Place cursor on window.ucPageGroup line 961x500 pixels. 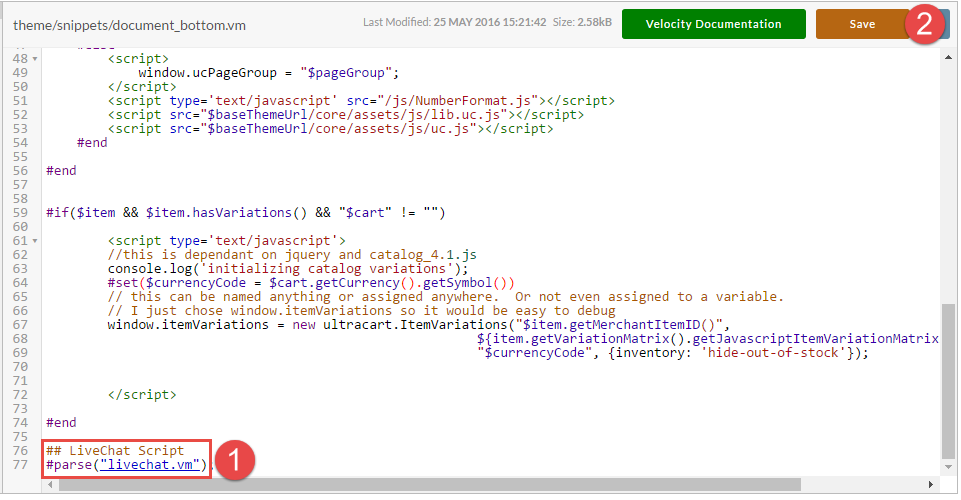(268, 73)
